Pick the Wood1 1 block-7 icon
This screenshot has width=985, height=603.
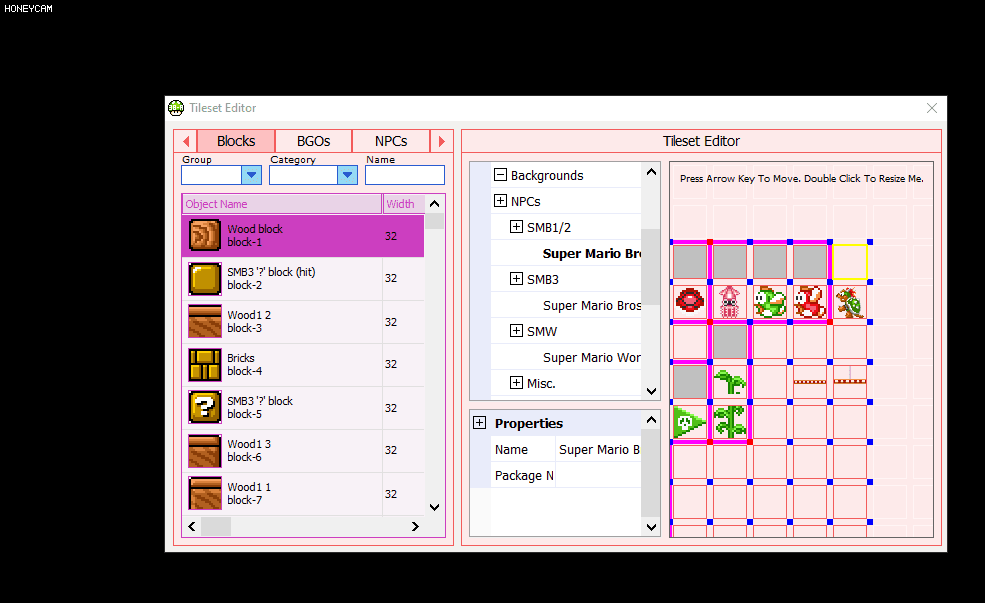coord(205,493)
